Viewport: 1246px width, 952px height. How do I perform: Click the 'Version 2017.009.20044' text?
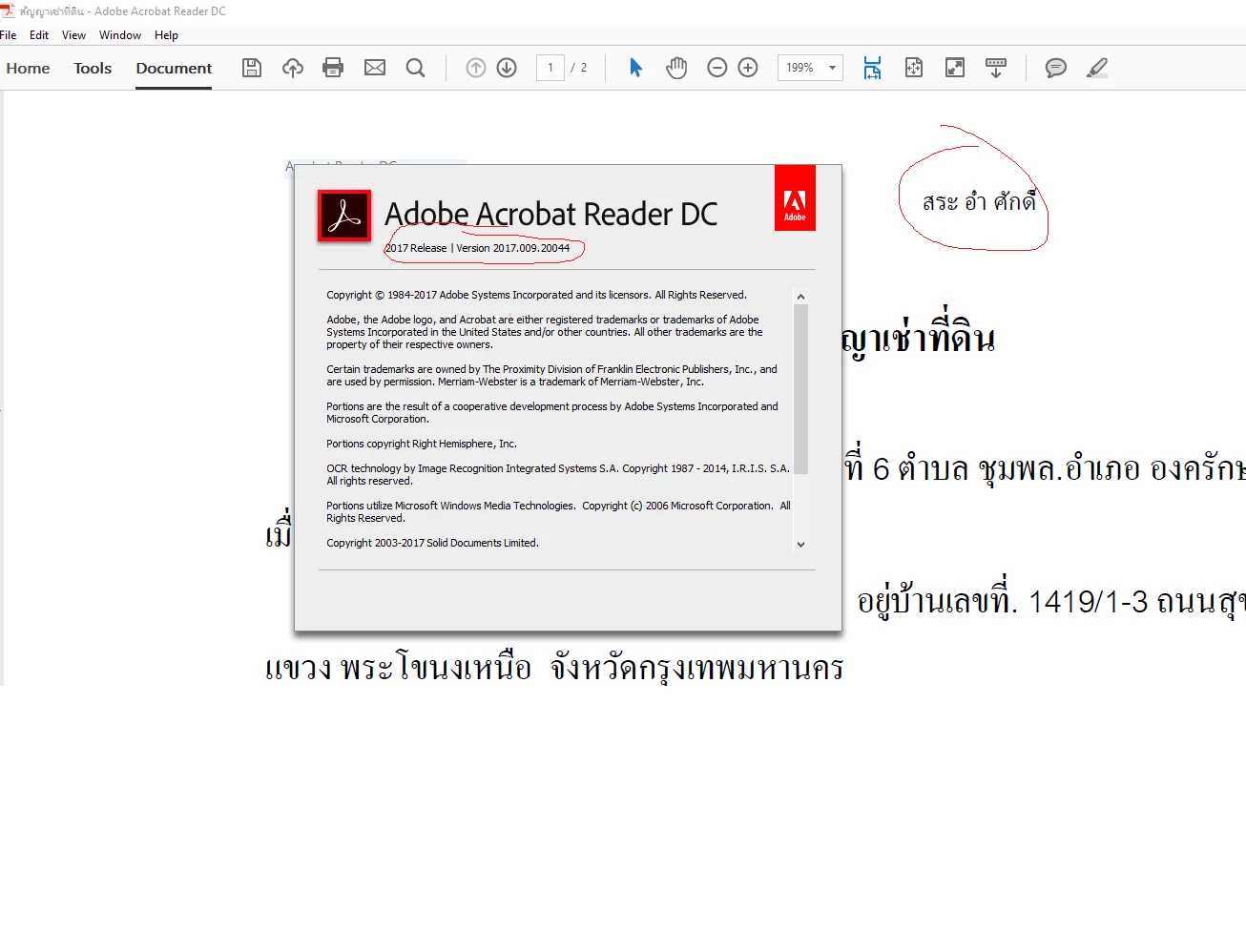click(512, 248)
